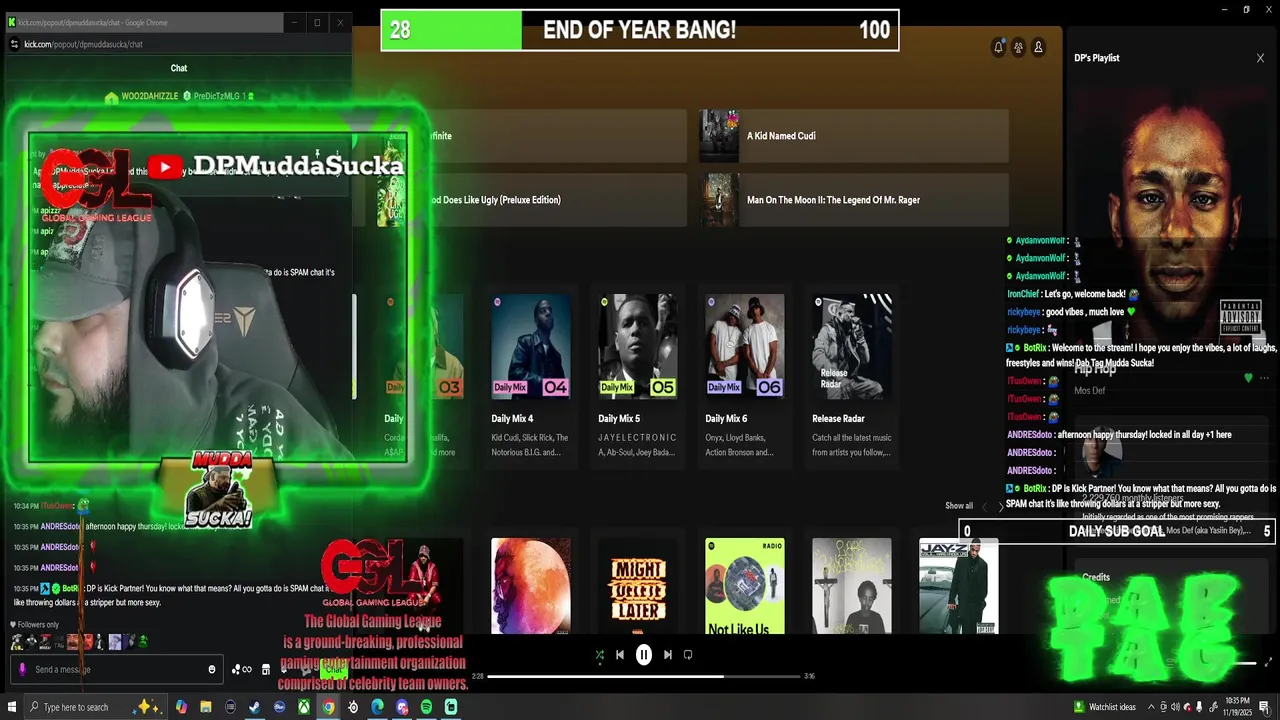This screenshot has height=720, width=1280.
Task: Toggle shuffle in the Spotify player
Action: [599, 655]
